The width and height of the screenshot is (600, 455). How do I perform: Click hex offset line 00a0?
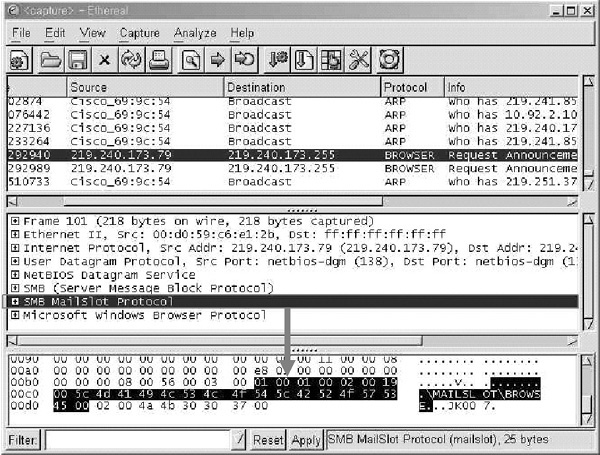24,371
